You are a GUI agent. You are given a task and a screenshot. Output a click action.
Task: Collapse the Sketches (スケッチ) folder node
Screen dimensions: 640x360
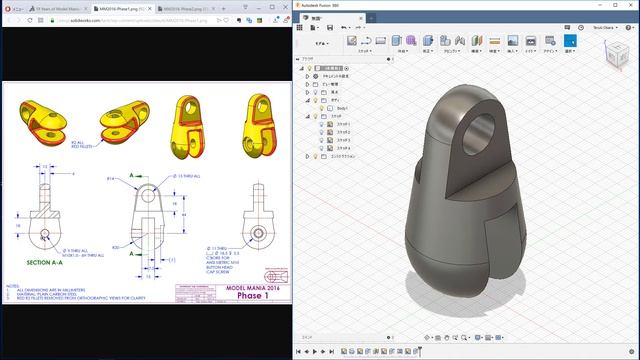pos(307,116)
